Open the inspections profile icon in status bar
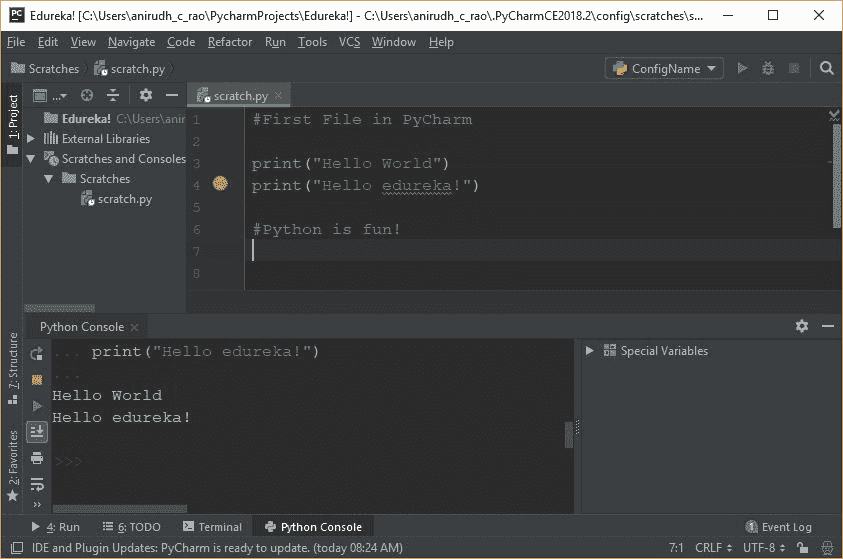This screenshot has height=559, width=843. point(827,548)
